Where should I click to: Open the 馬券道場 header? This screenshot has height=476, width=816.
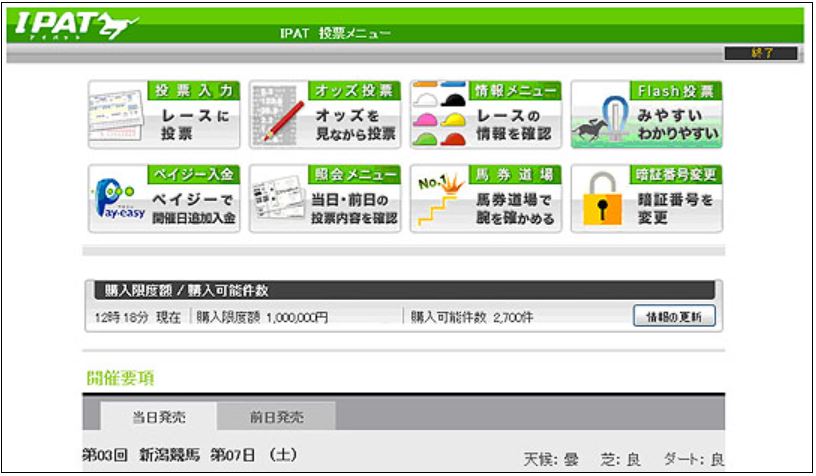[x=515, y=174]
